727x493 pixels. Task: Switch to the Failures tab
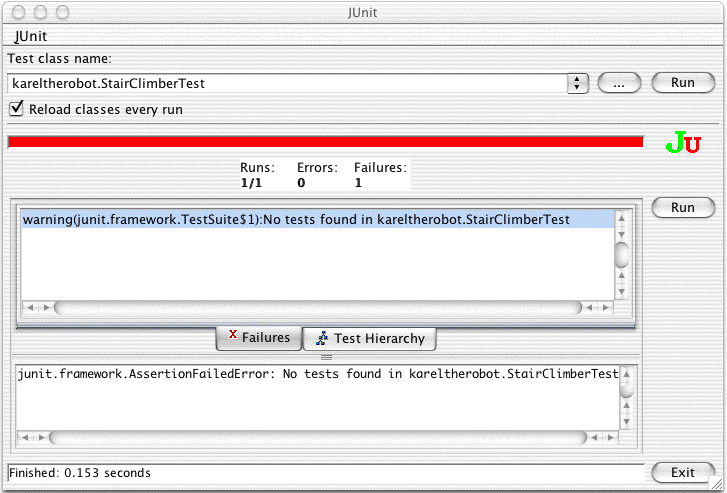pyautogui.click(x=259, y=338)
